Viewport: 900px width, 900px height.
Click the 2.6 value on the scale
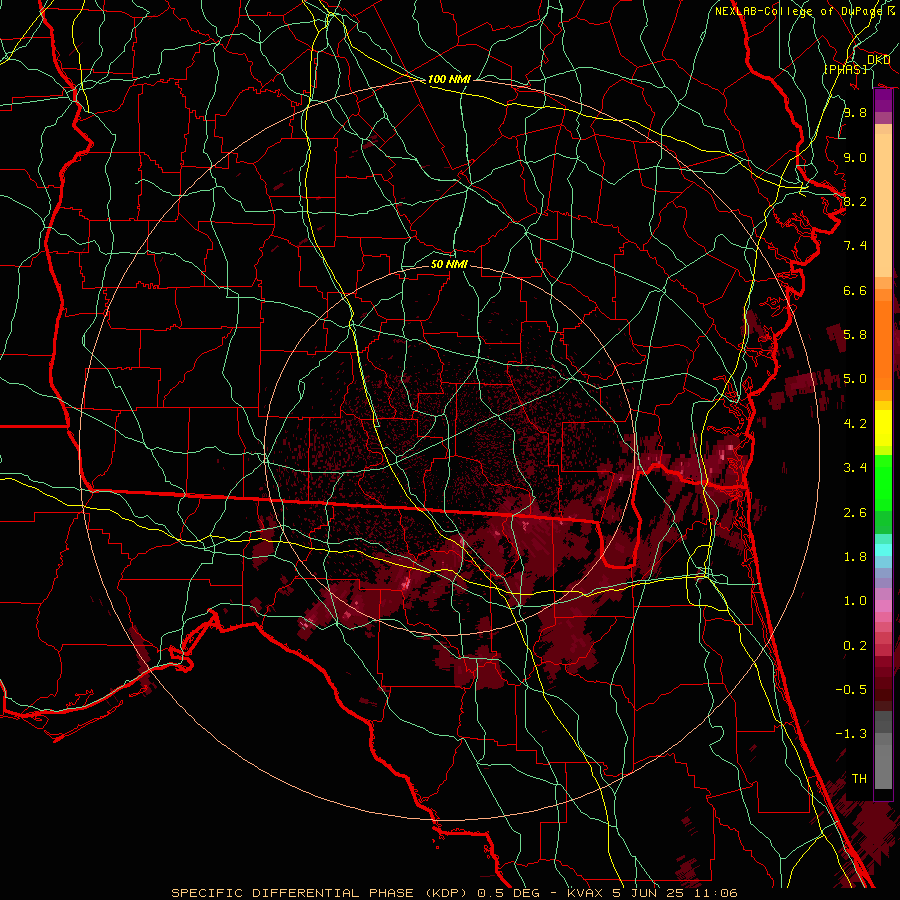click(855, 513)
